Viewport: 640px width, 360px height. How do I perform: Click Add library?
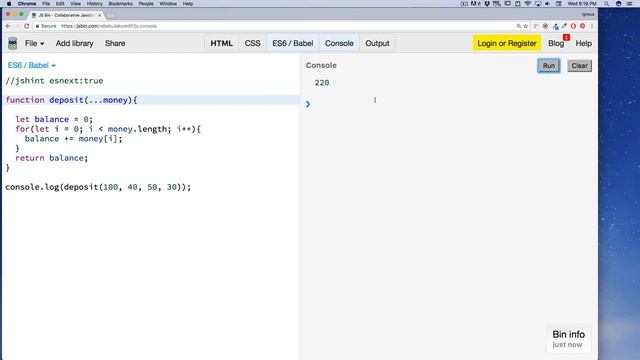point(74,43)
